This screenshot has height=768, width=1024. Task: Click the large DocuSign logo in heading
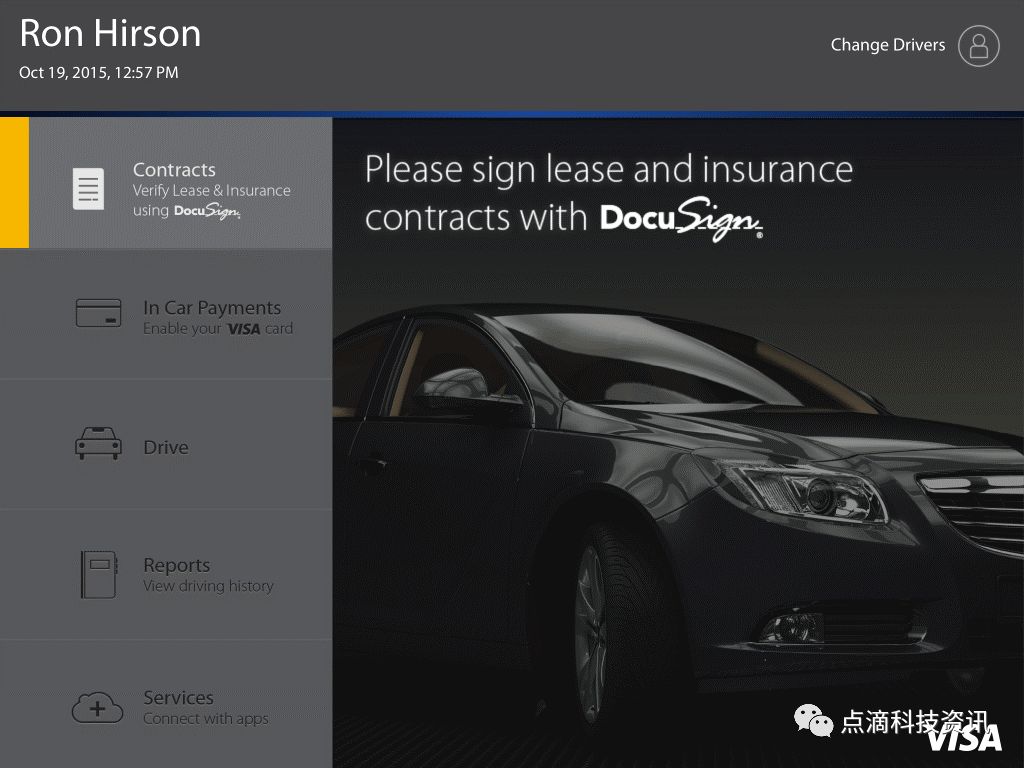coord(681,219)
